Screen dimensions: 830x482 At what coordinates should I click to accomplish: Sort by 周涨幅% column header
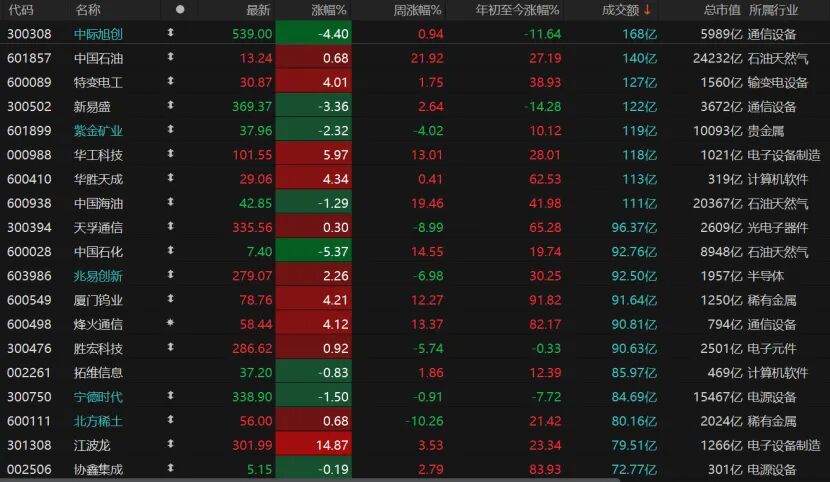[x=417, y=10]
